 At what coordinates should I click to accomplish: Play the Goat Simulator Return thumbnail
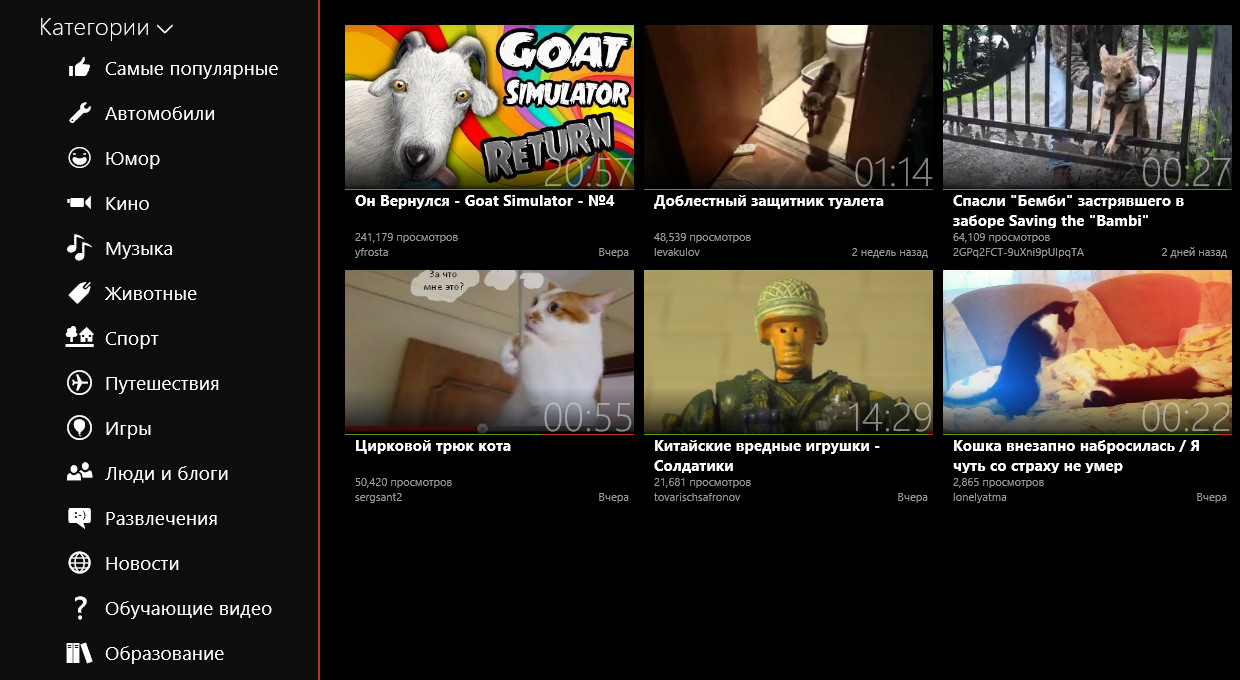click(x=489, y=107)
